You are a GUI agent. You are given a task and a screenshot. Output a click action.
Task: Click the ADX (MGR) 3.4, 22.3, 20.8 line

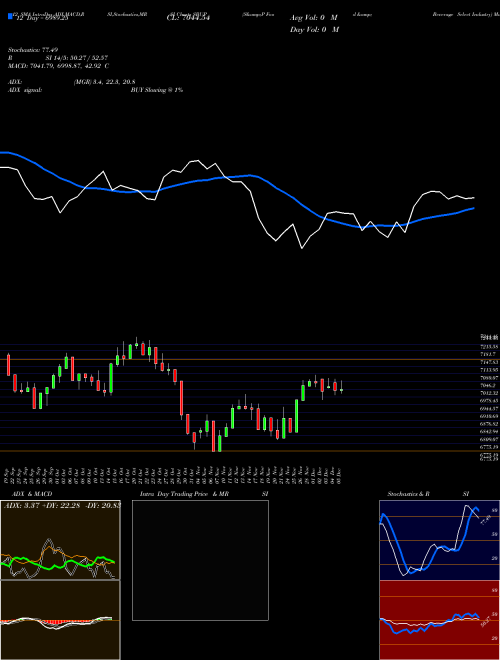[72, 82]
